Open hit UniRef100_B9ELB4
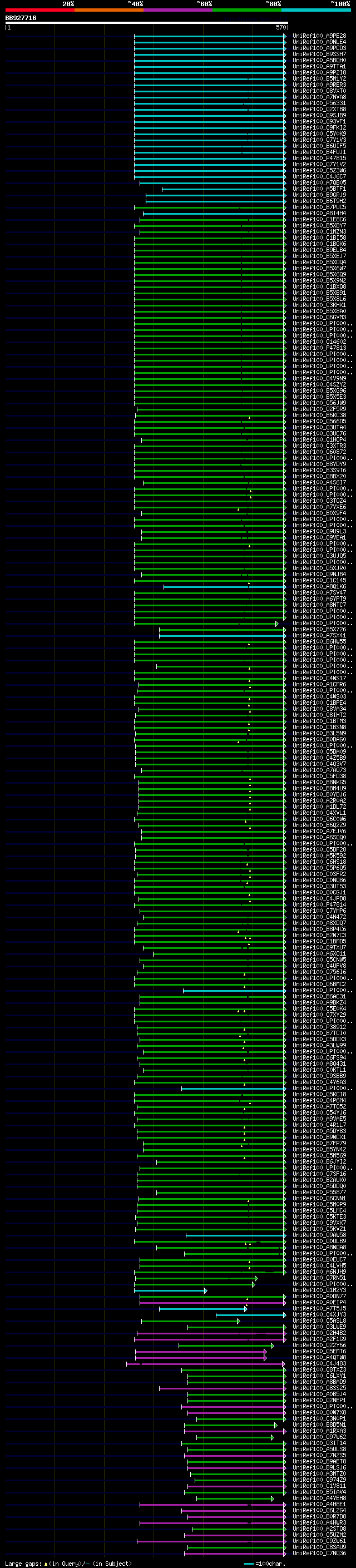356x1568 pixels. coord(319,250)
